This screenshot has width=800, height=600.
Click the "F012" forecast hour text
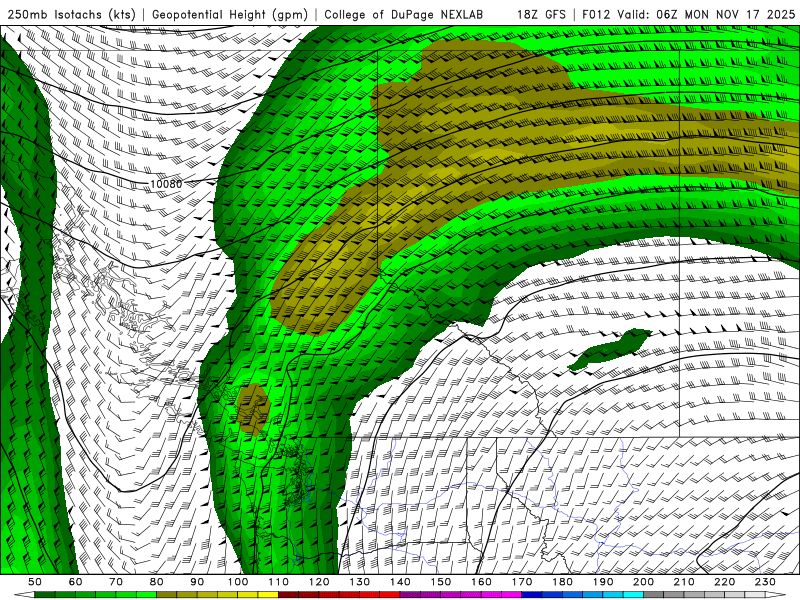597,14
